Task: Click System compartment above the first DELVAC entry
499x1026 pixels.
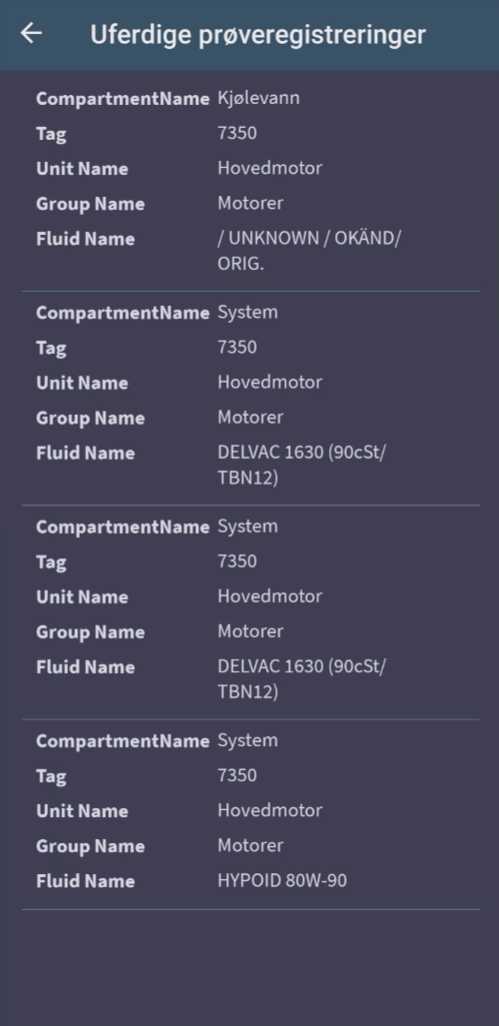Action: pos(248,312)
